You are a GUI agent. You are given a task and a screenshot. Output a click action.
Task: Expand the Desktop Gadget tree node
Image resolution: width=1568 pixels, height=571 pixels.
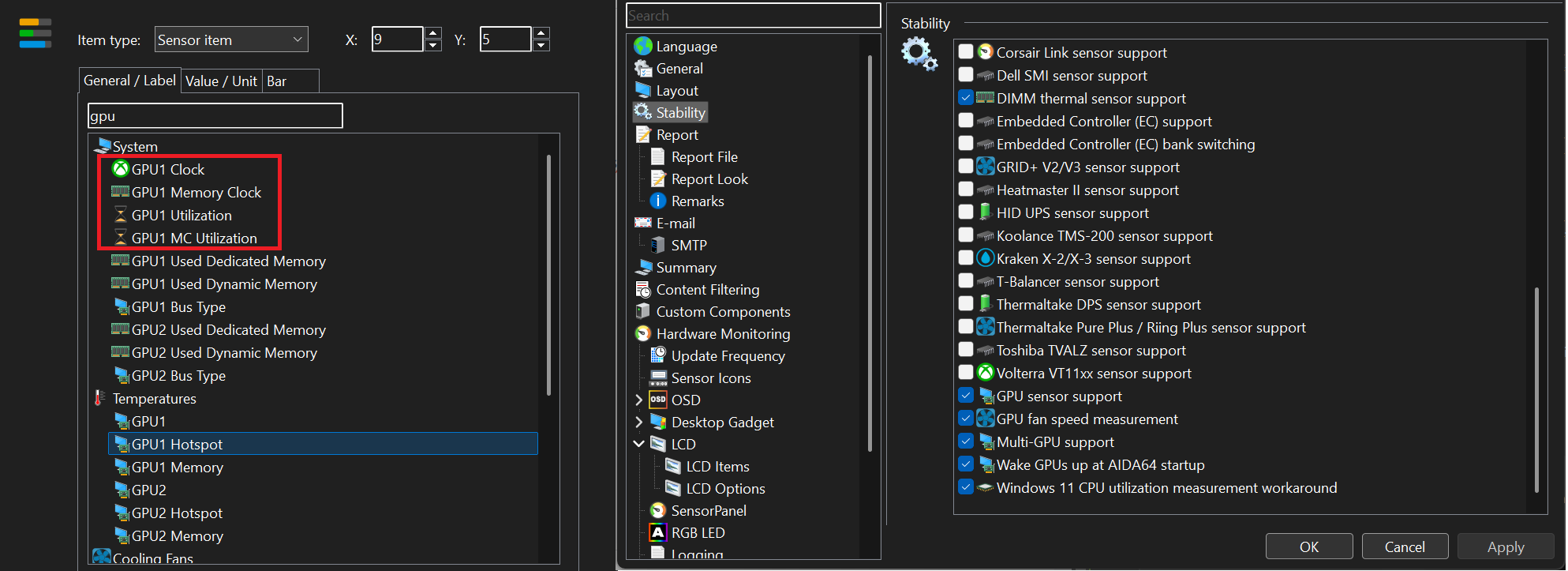[639, 422]
